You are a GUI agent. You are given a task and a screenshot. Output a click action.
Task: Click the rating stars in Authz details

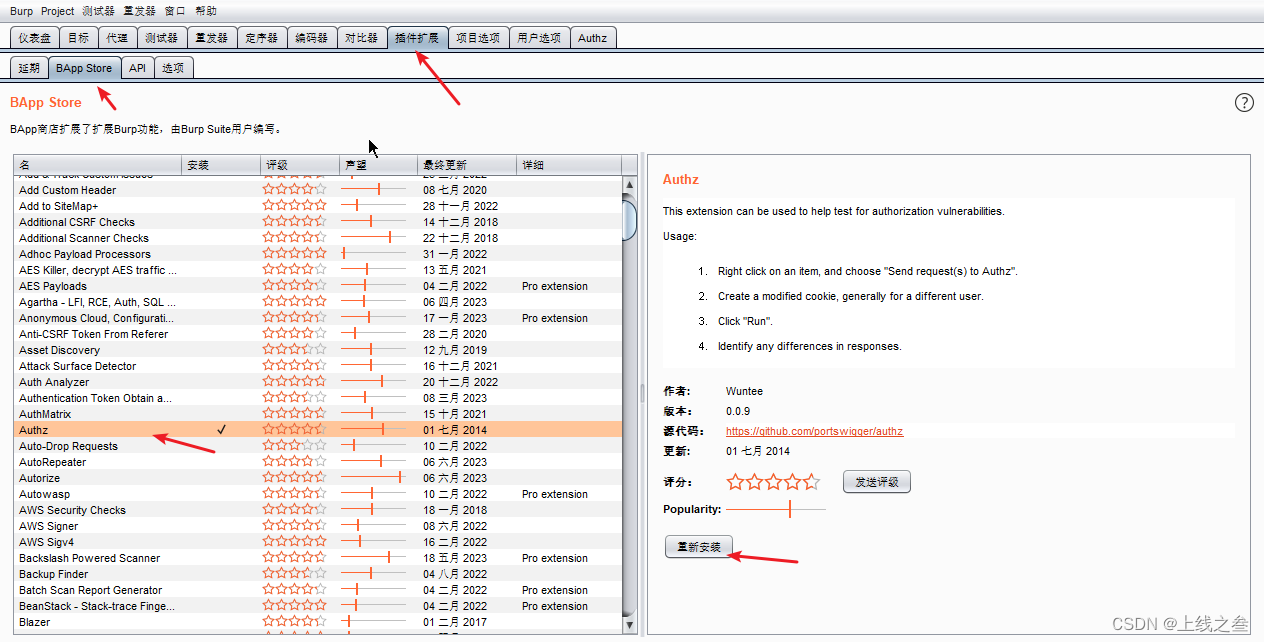(x=773, y=482)
